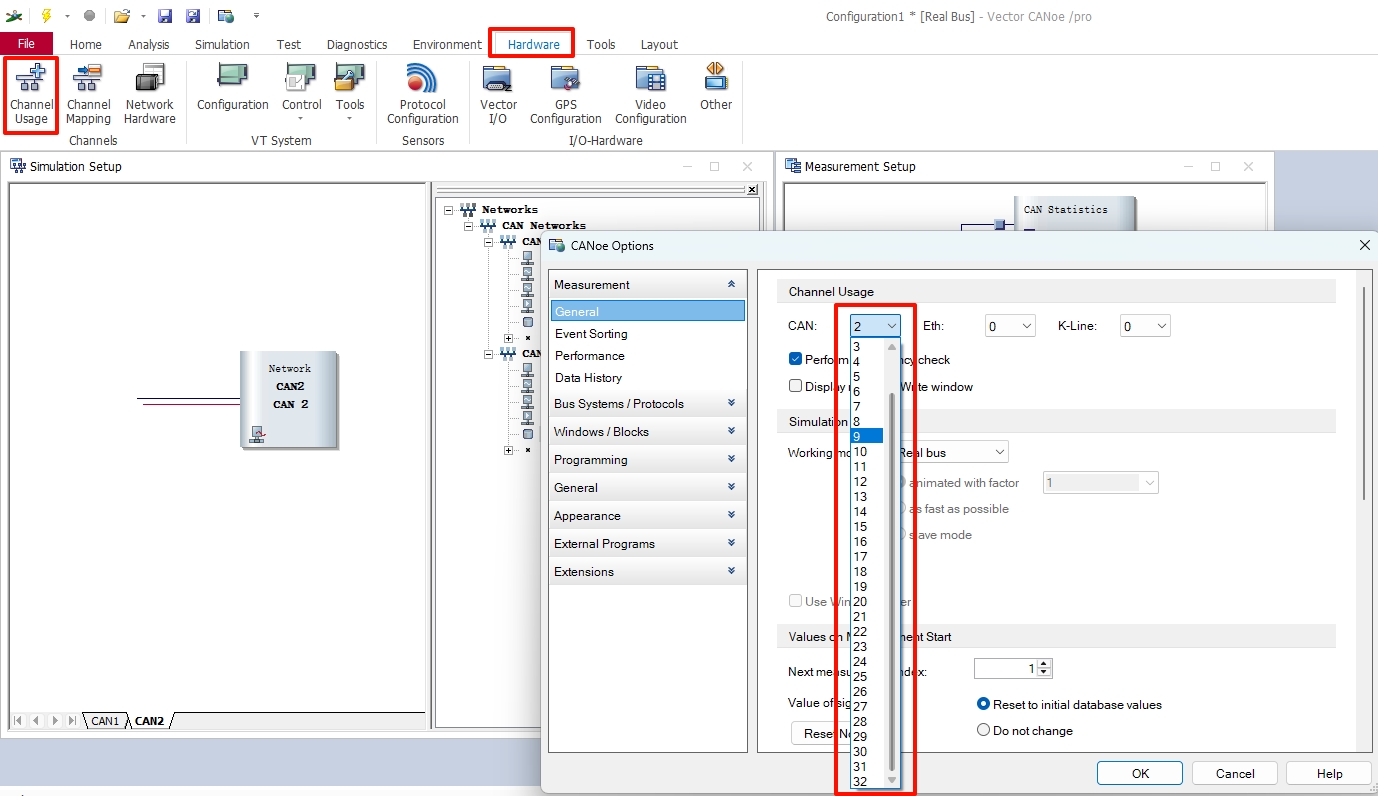Screen dimensions: 1378x796
Task: Click the Cancel button
Action: [1234, 773]
